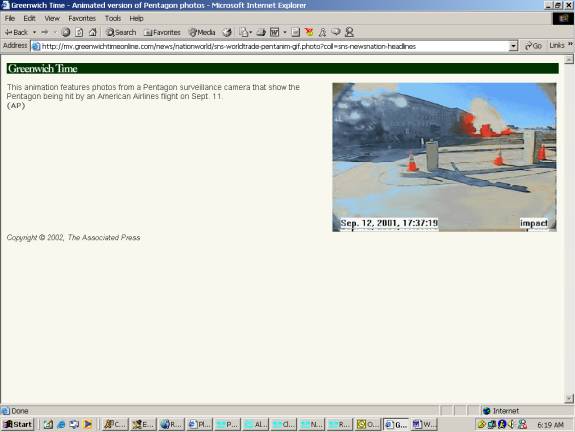This screenshot has height=432, width=575.
Task: Switch to the 'P...' taskbar window
Action: click(x=227, y=424)
